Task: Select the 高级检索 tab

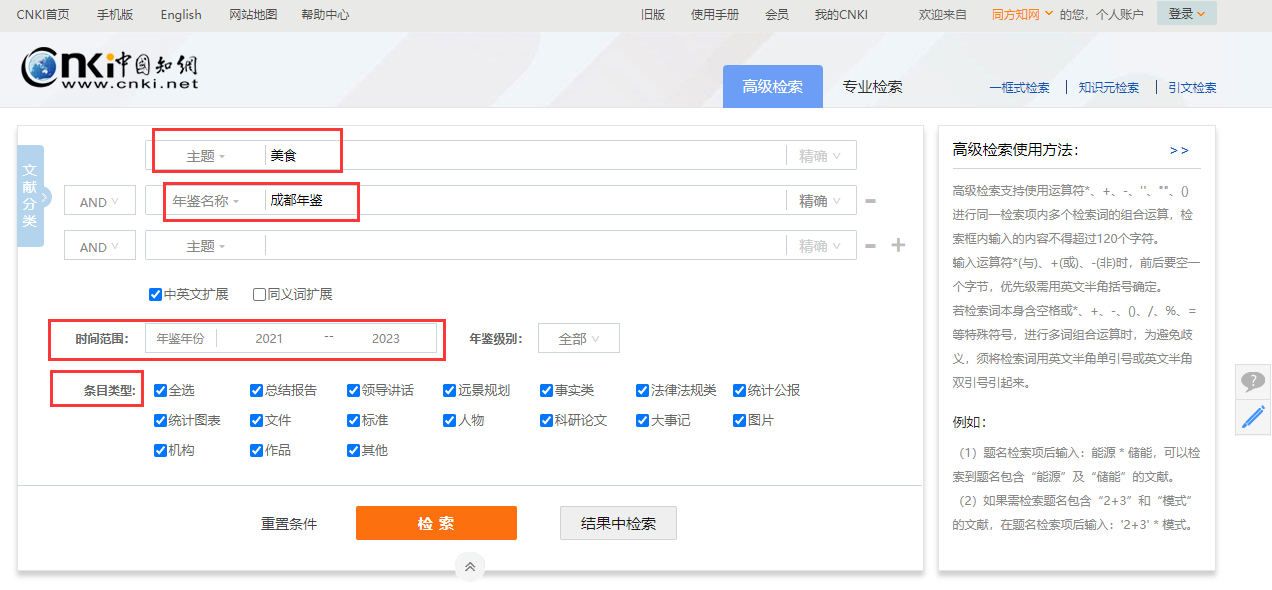Action: pos(772,87)
